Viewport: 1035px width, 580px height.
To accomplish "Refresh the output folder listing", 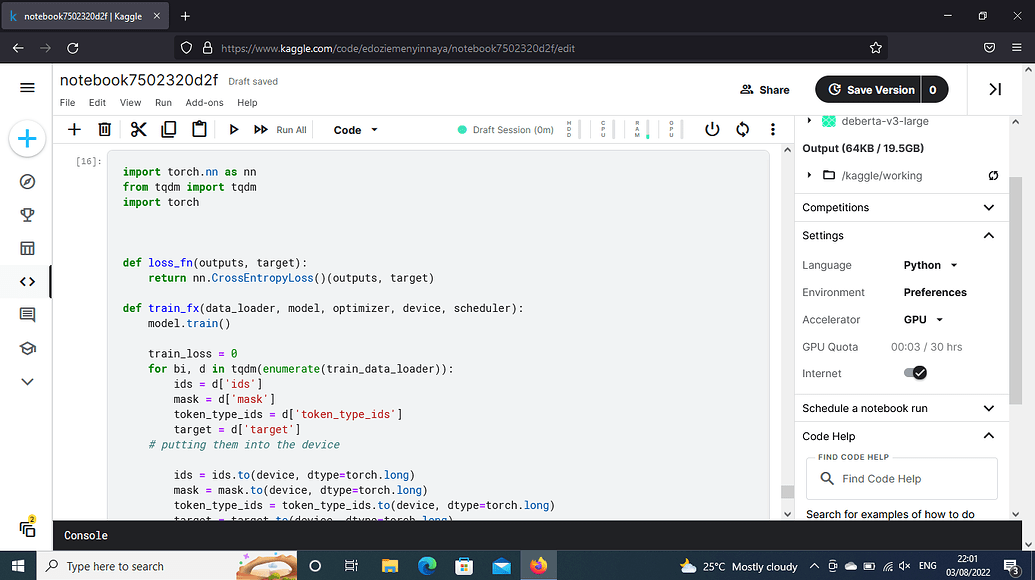I will click(x=993, y=176).
